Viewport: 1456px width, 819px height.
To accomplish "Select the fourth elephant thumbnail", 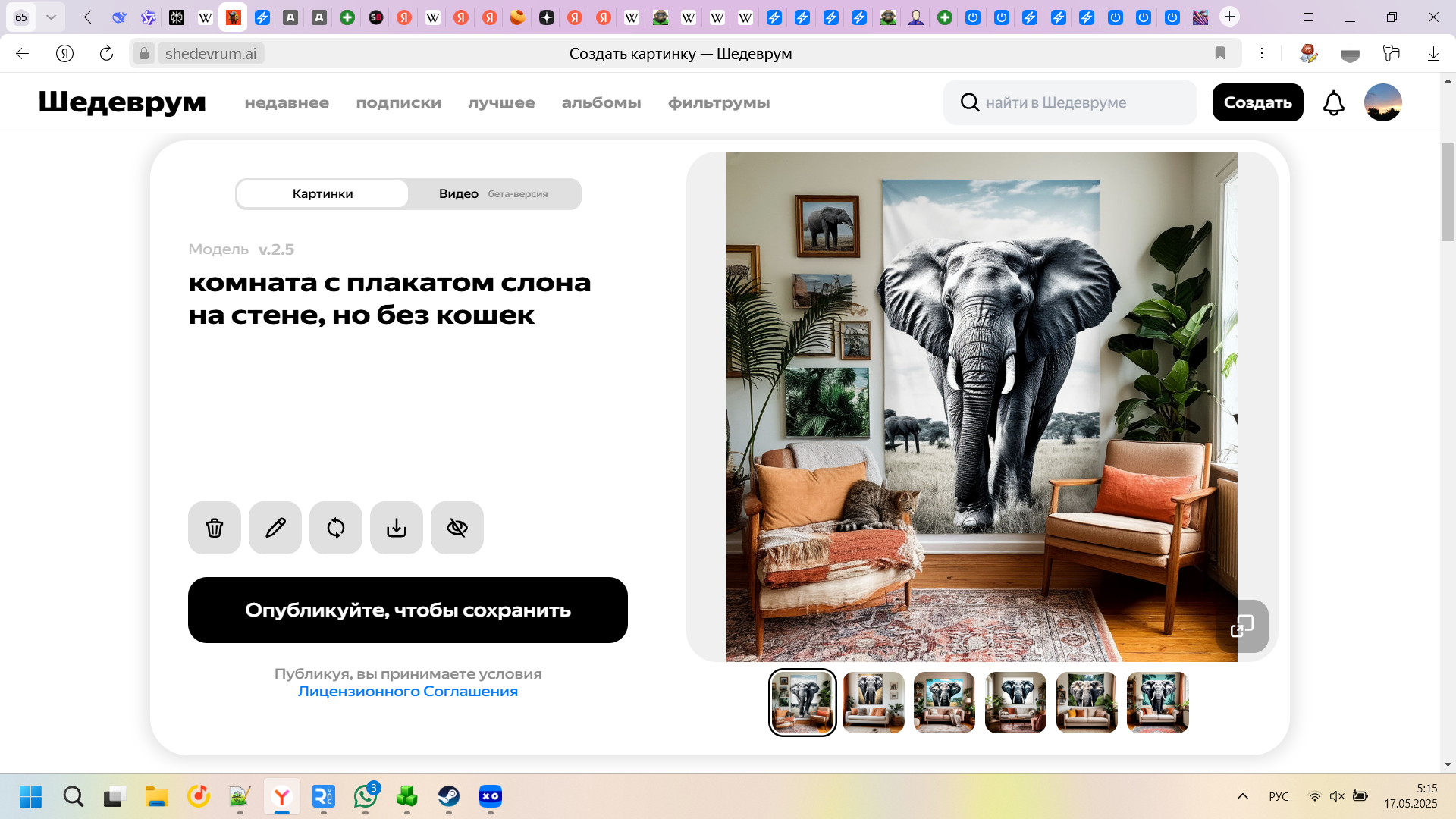I will pos(1015,702).
